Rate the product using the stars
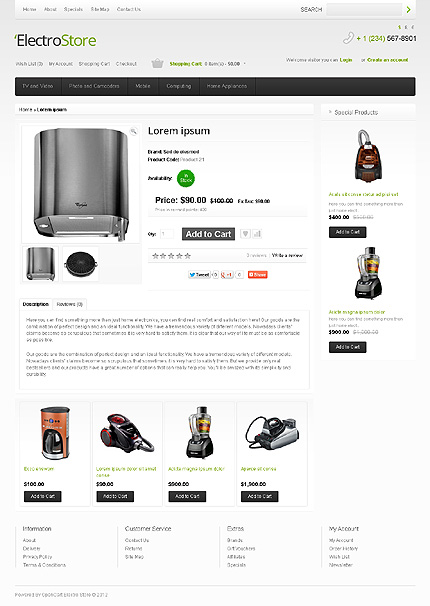 click(171, 256)
